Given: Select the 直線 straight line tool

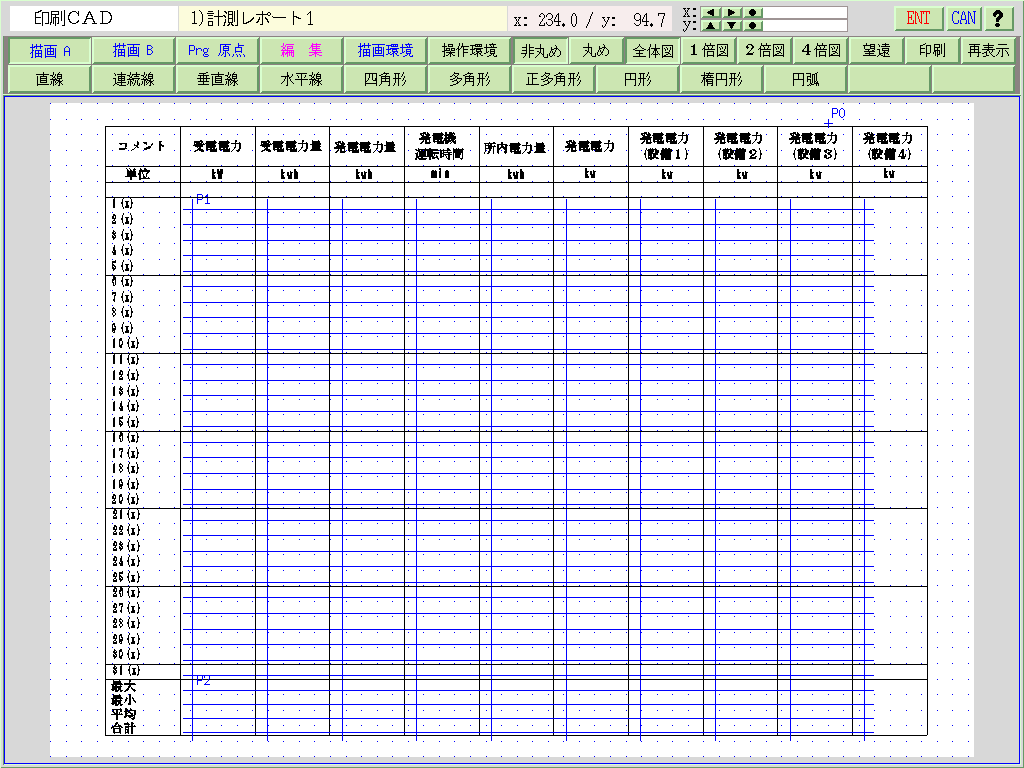Looking at the screenshot, I should pos(49,79).
